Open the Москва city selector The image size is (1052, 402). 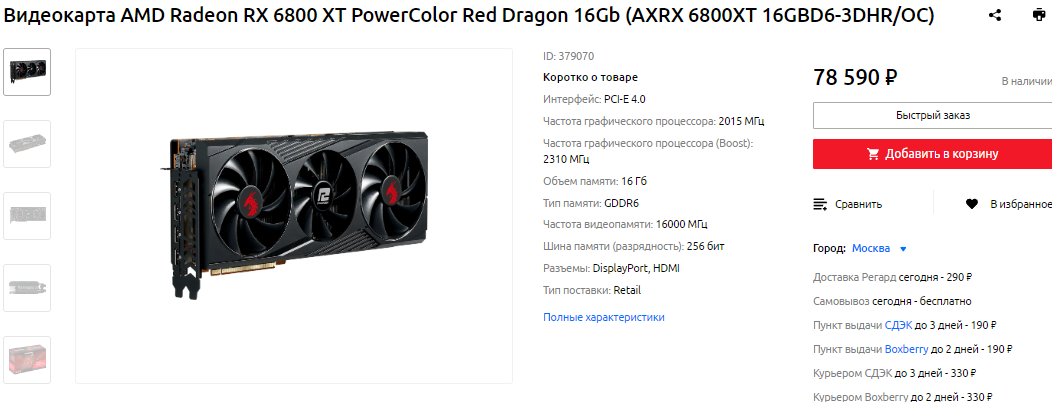coord(871,248)
